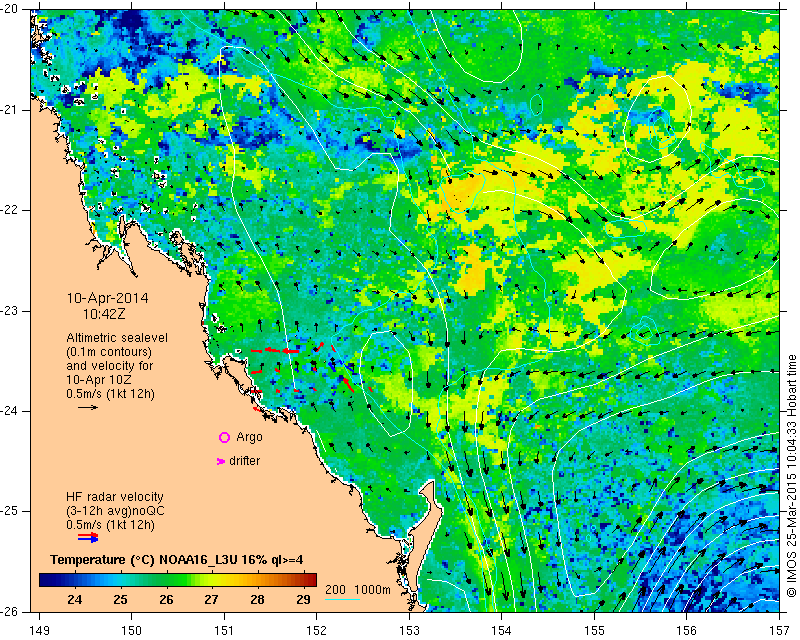The width and height of the screenshot is (800, 640).
Task: Click the color bar label '24'
Action: [74, 599]
